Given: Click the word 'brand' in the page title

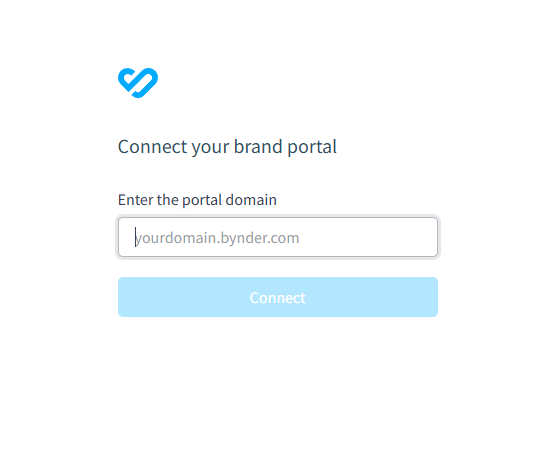Looking at the screenshot, I should tap(258, 146).
